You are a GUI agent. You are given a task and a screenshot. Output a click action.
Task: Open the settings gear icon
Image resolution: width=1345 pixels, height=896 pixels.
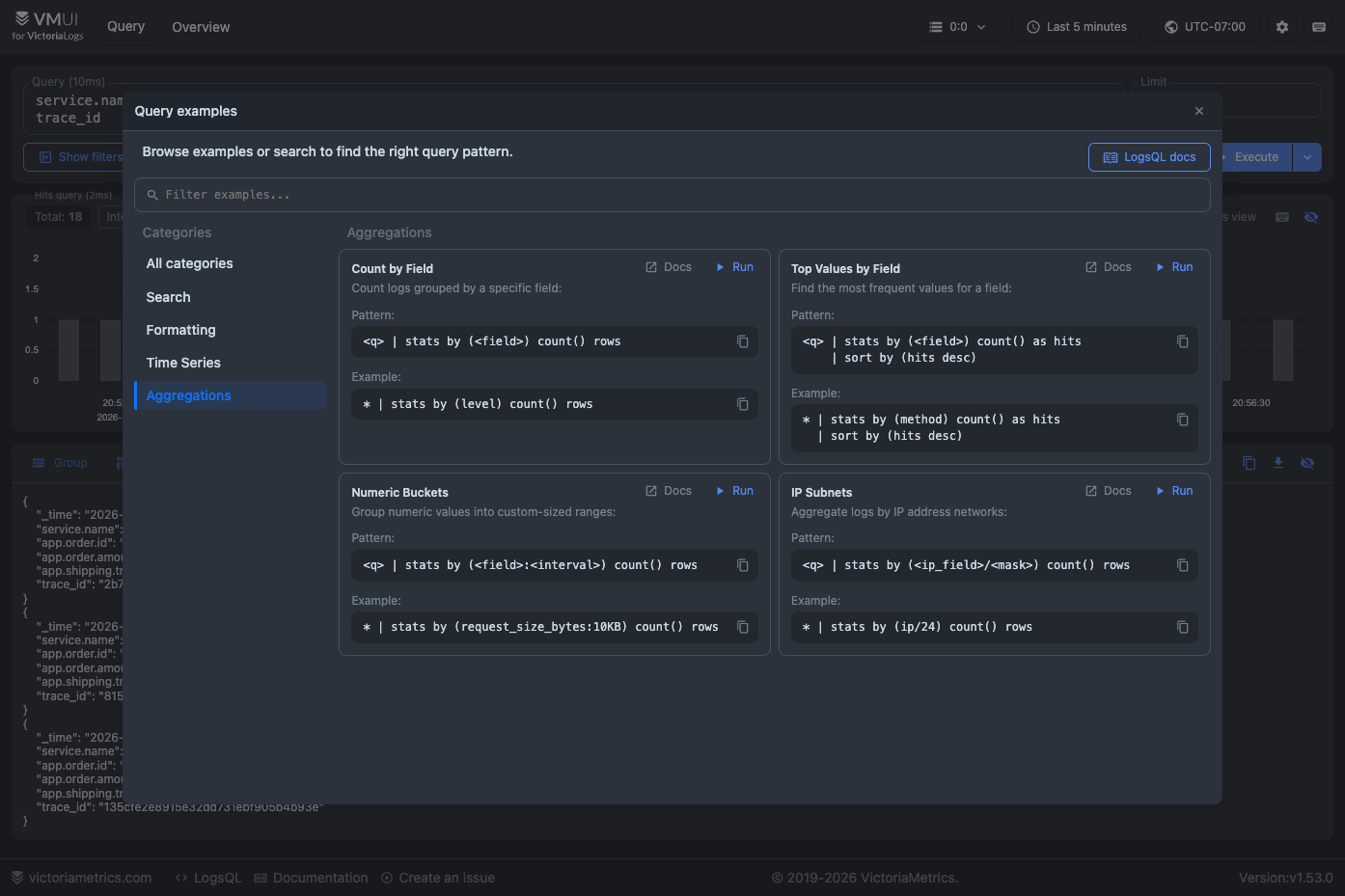tap(1282, 27)
